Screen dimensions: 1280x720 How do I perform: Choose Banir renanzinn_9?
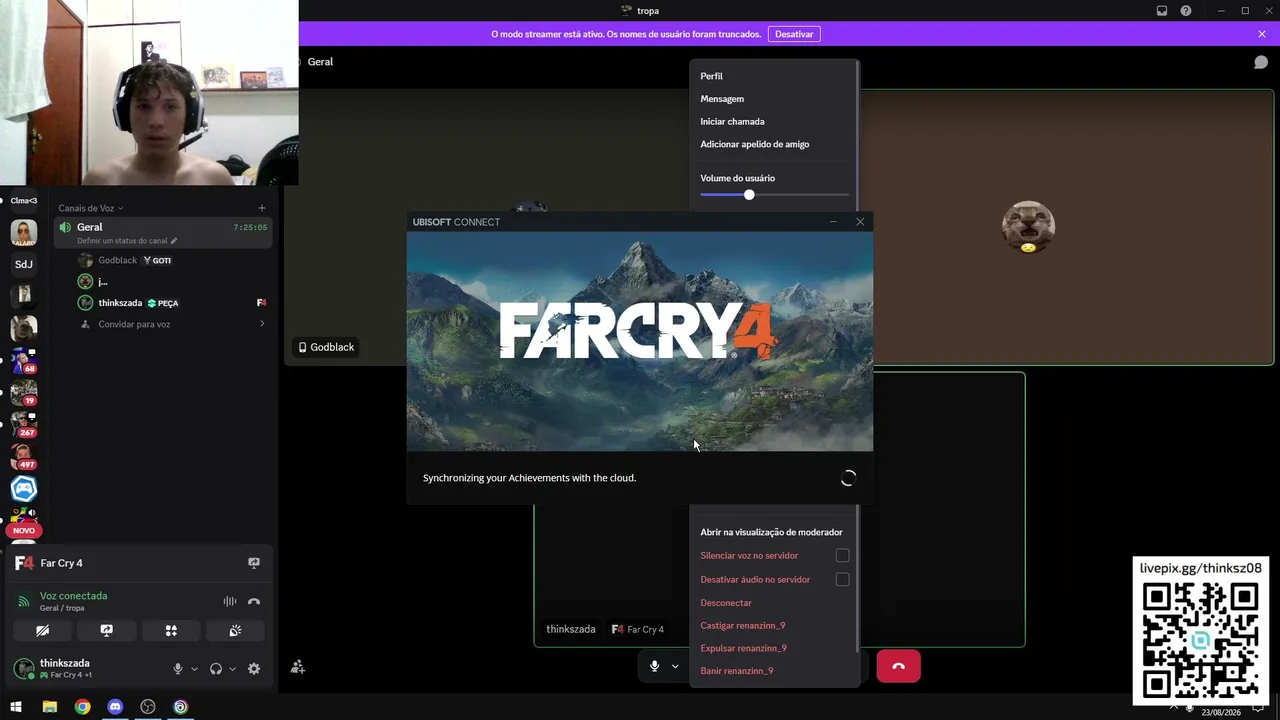tap(736, 671)
